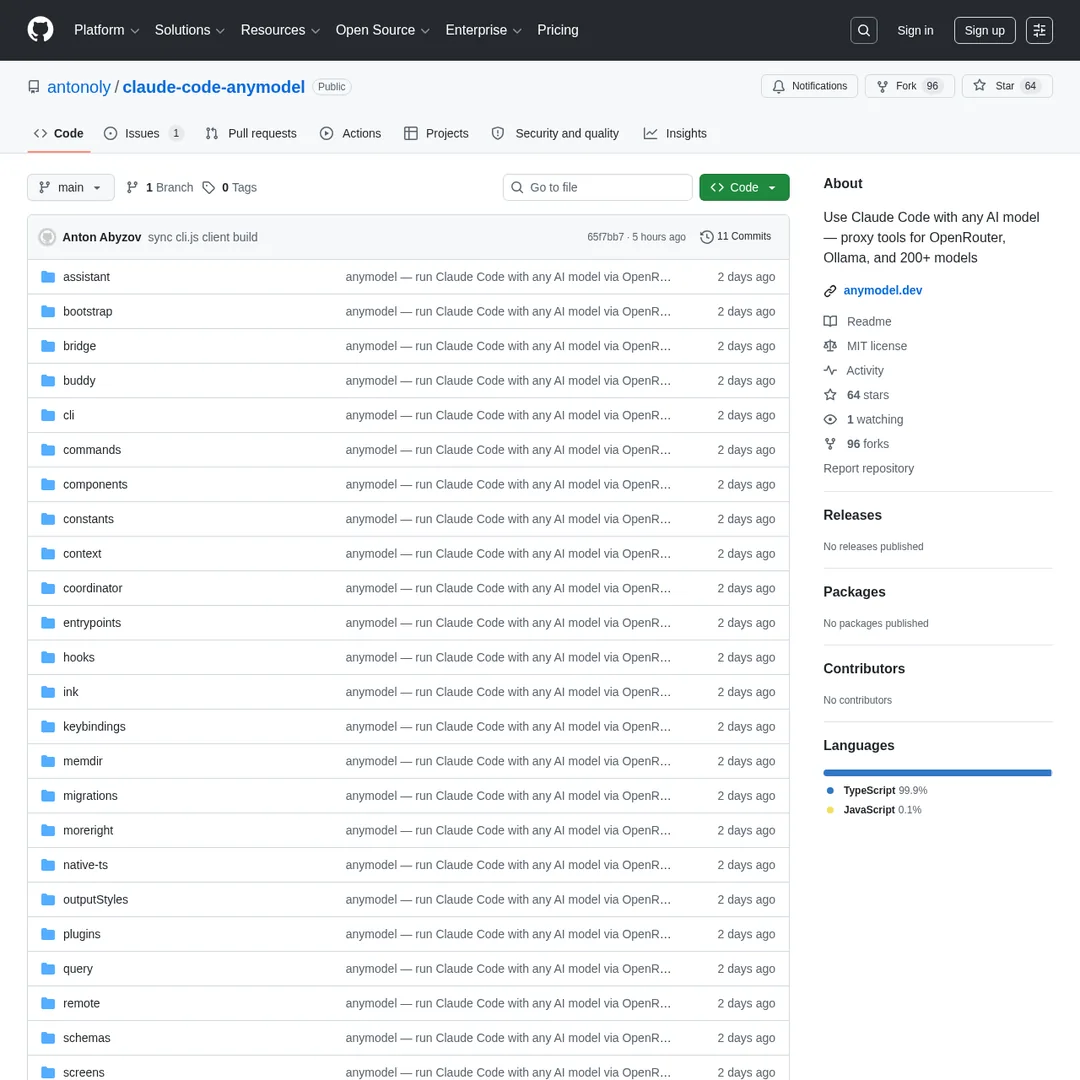Click the Pricing menu item
1080x1080 pixels.
coord(557,30)
